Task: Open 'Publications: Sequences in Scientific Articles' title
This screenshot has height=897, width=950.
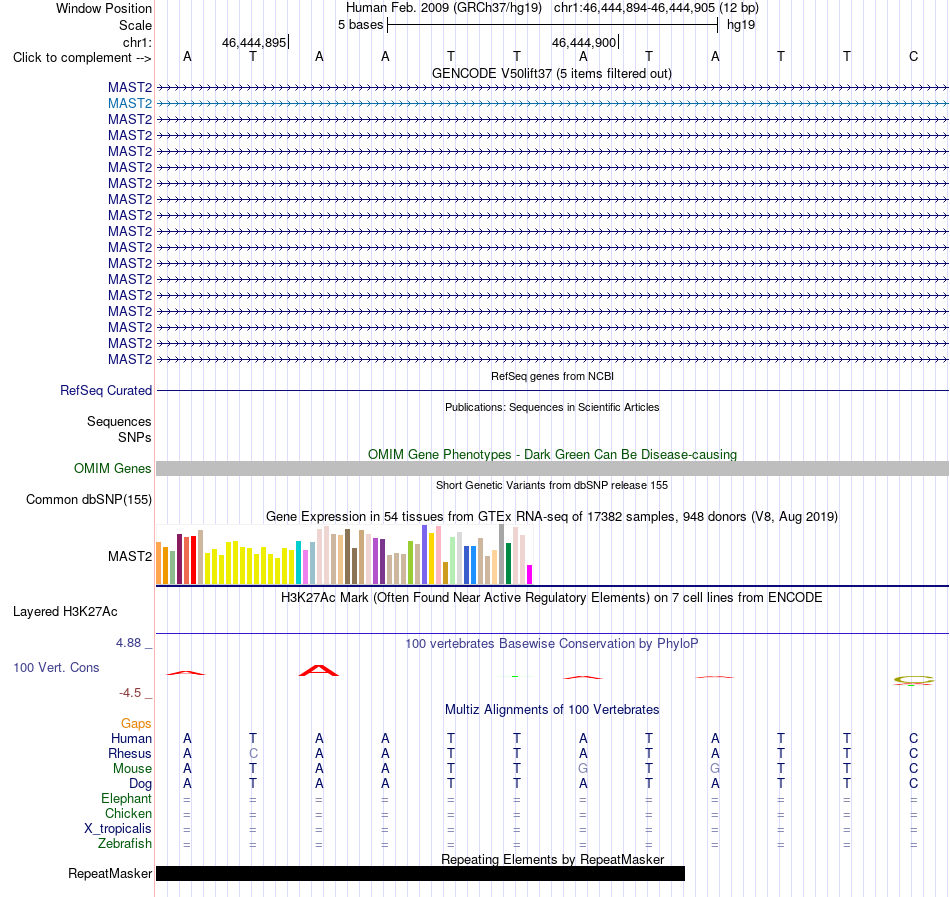Action: [552, 407]
